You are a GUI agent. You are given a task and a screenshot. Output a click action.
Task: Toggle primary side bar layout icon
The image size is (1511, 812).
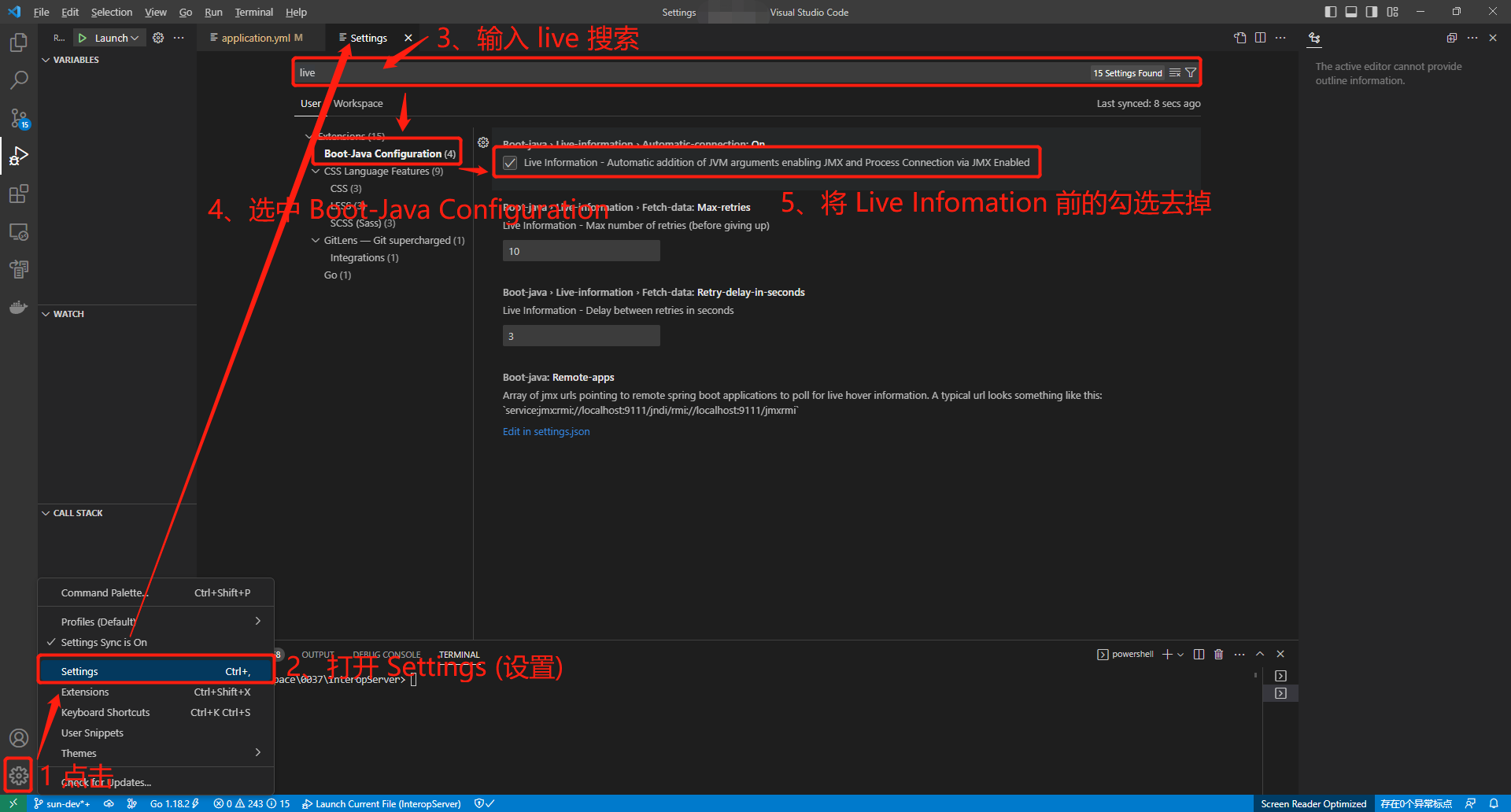coord(1331,12)
